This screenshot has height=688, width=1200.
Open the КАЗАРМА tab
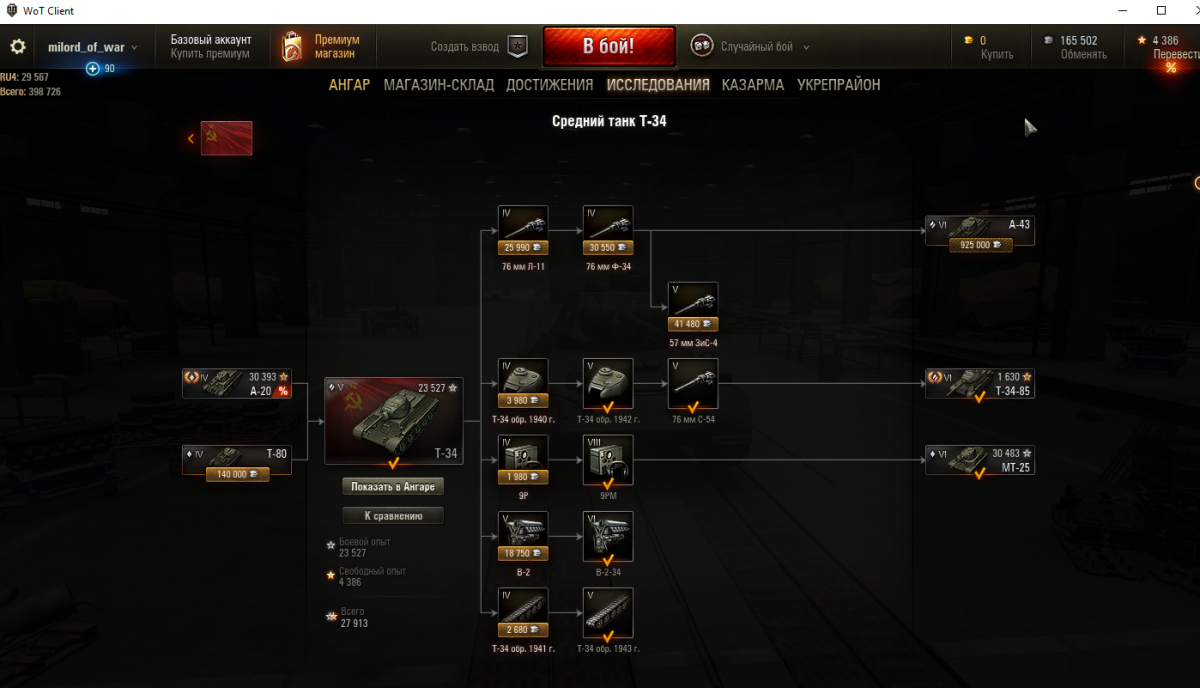click(x=753, y=85)
